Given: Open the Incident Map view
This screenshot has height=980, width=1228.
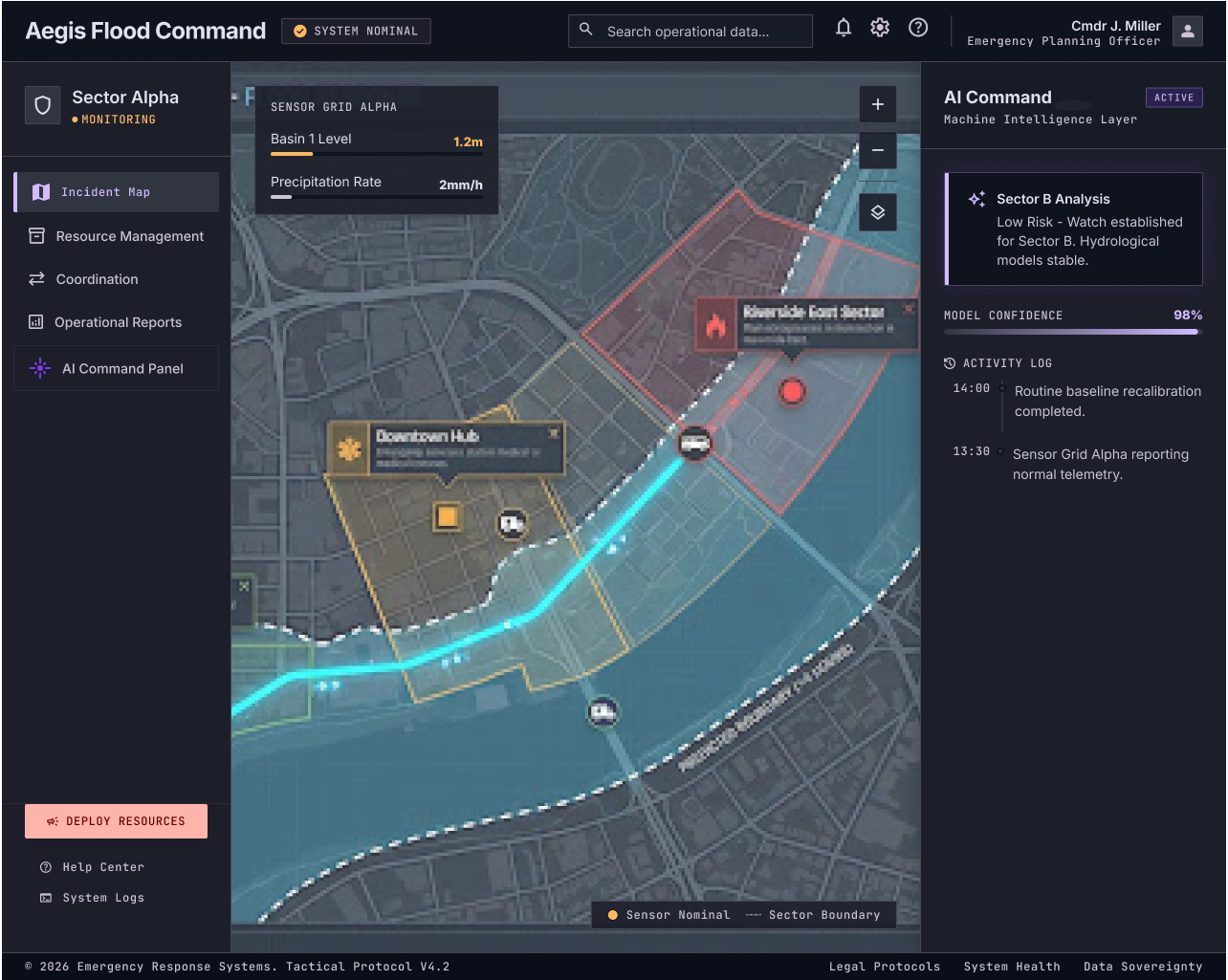Looking at the screenshot, I should click(117, 192).
